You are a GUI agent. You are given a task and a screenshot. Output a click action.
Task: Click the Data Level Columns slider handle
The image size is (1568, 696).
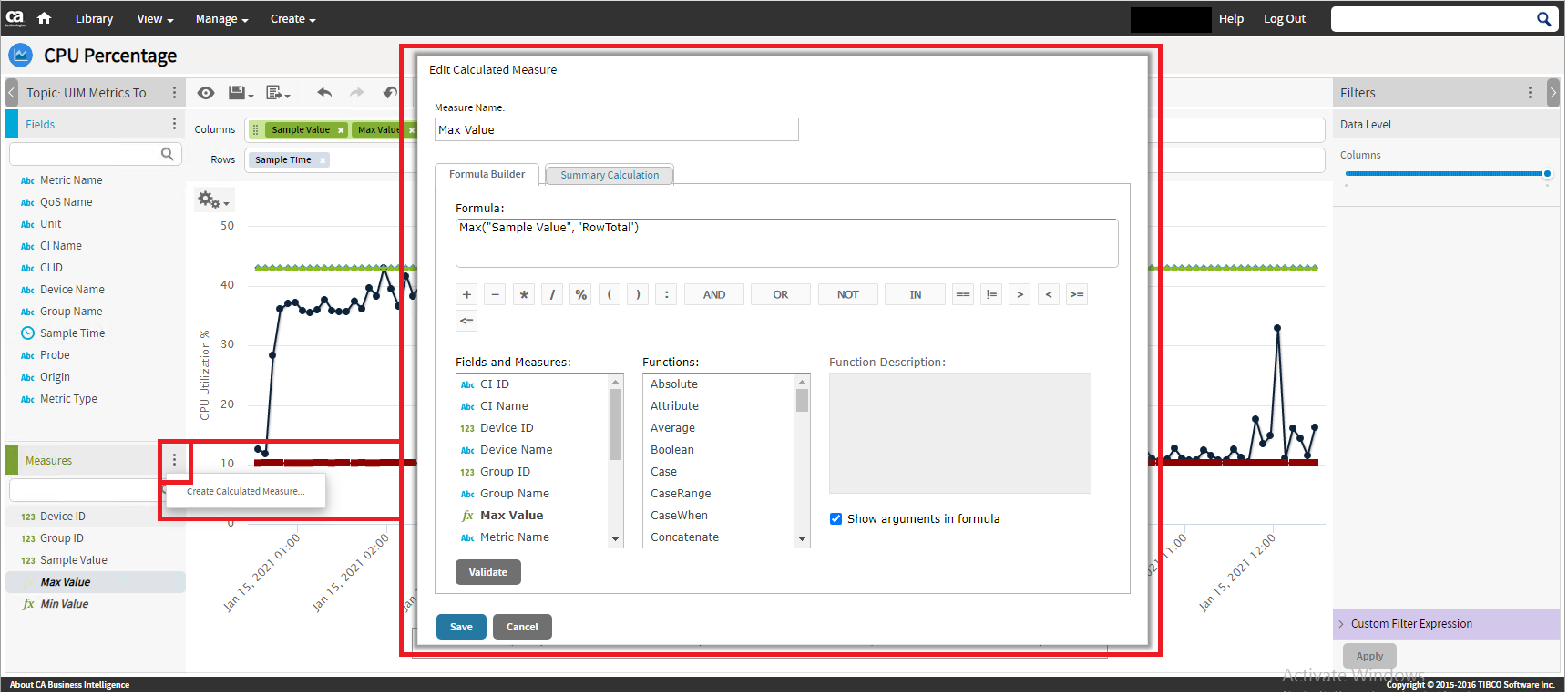(1547, 174)
